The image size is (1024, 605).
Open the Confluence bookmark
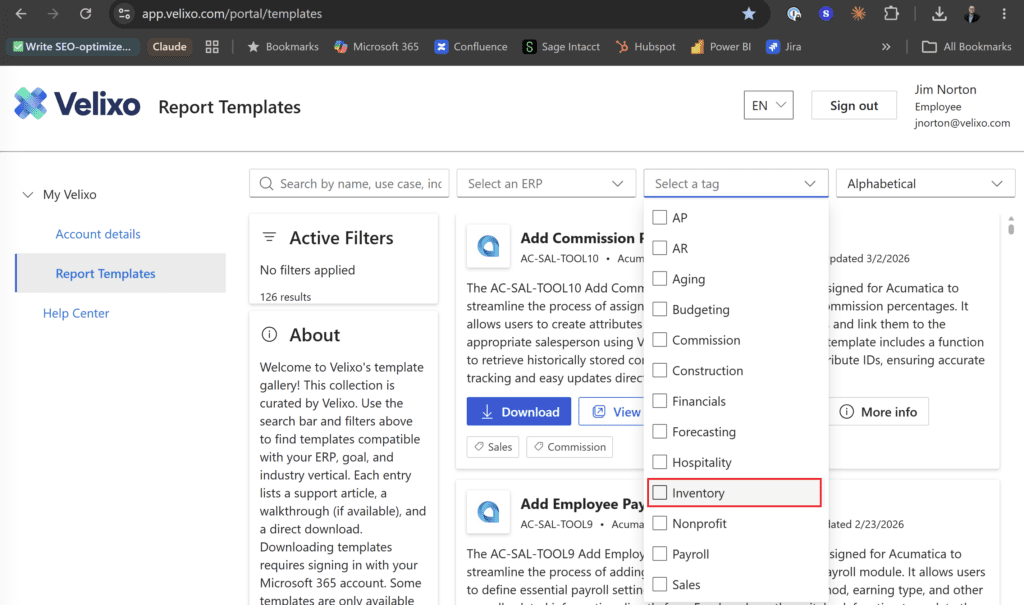(x=471, y=47)
